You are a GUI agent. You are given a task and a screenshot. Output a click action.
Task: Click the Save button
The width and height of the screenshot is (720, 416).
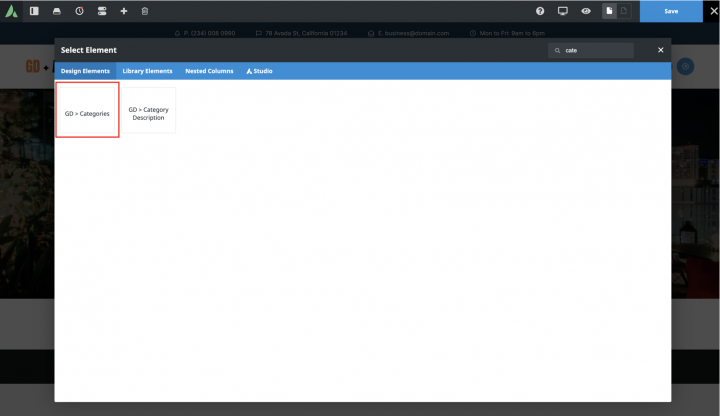tap(671, 11)
